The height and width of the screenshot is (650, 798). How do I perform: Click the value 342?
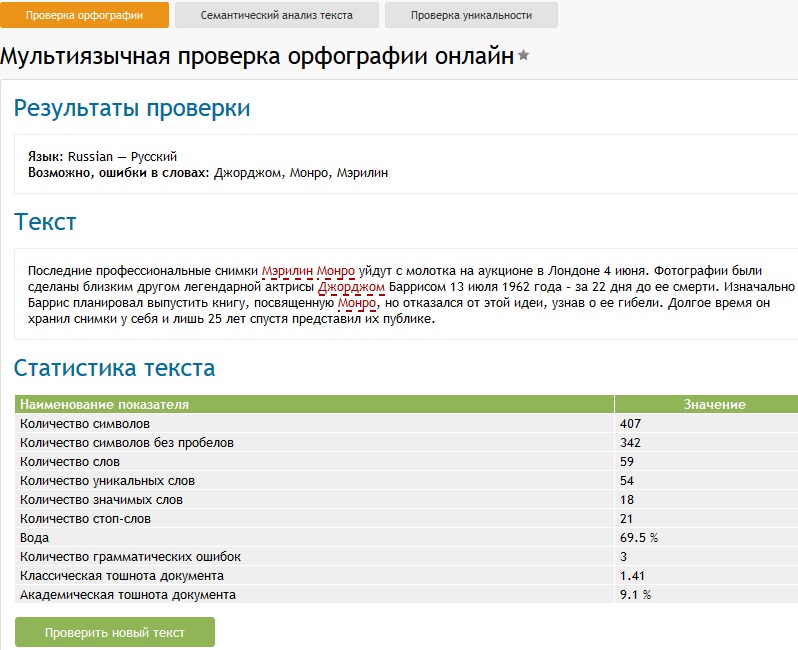point(630,443)
